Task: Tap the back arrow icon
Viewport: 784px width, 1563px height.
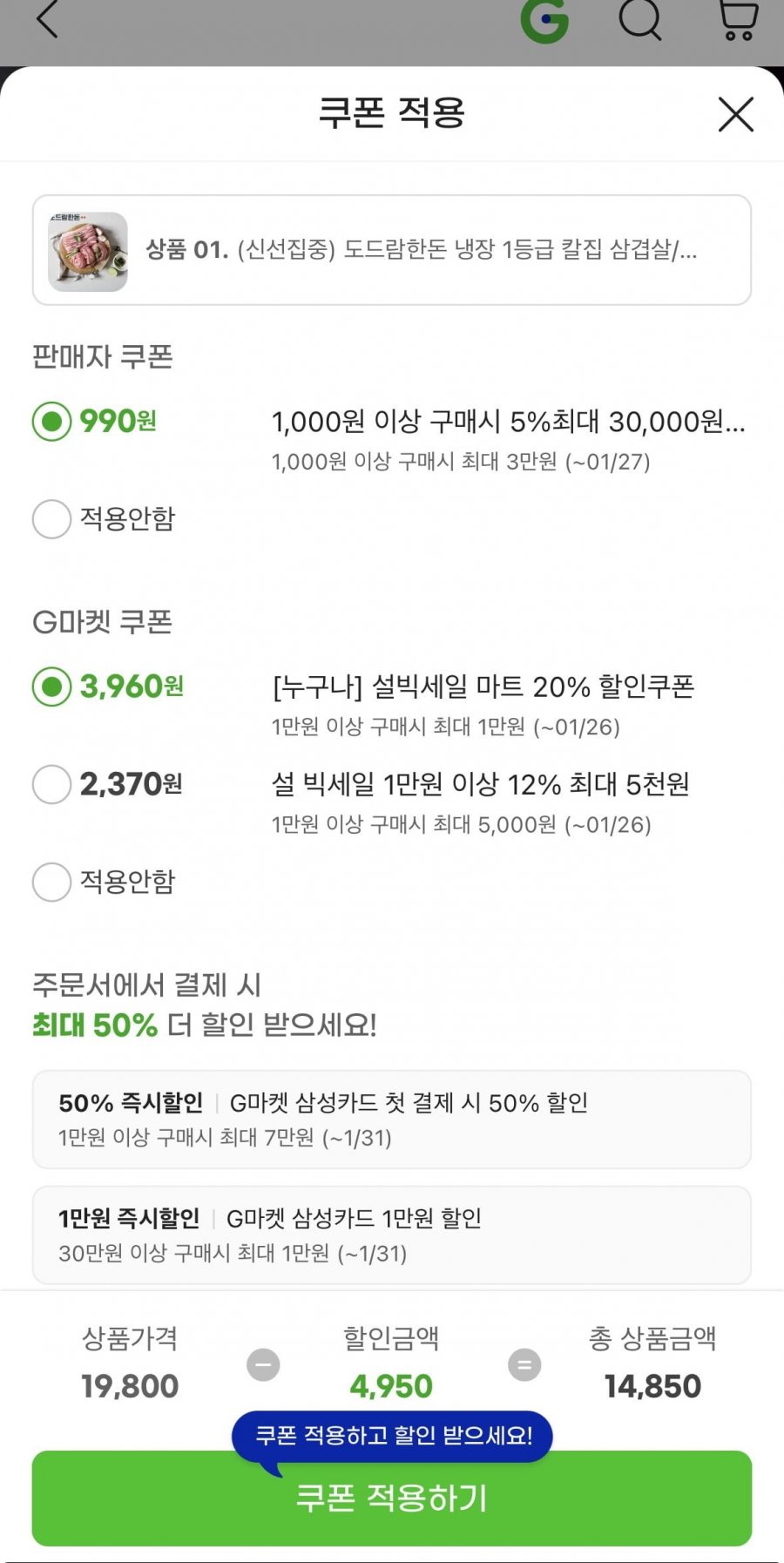Action: click(47, 19)
